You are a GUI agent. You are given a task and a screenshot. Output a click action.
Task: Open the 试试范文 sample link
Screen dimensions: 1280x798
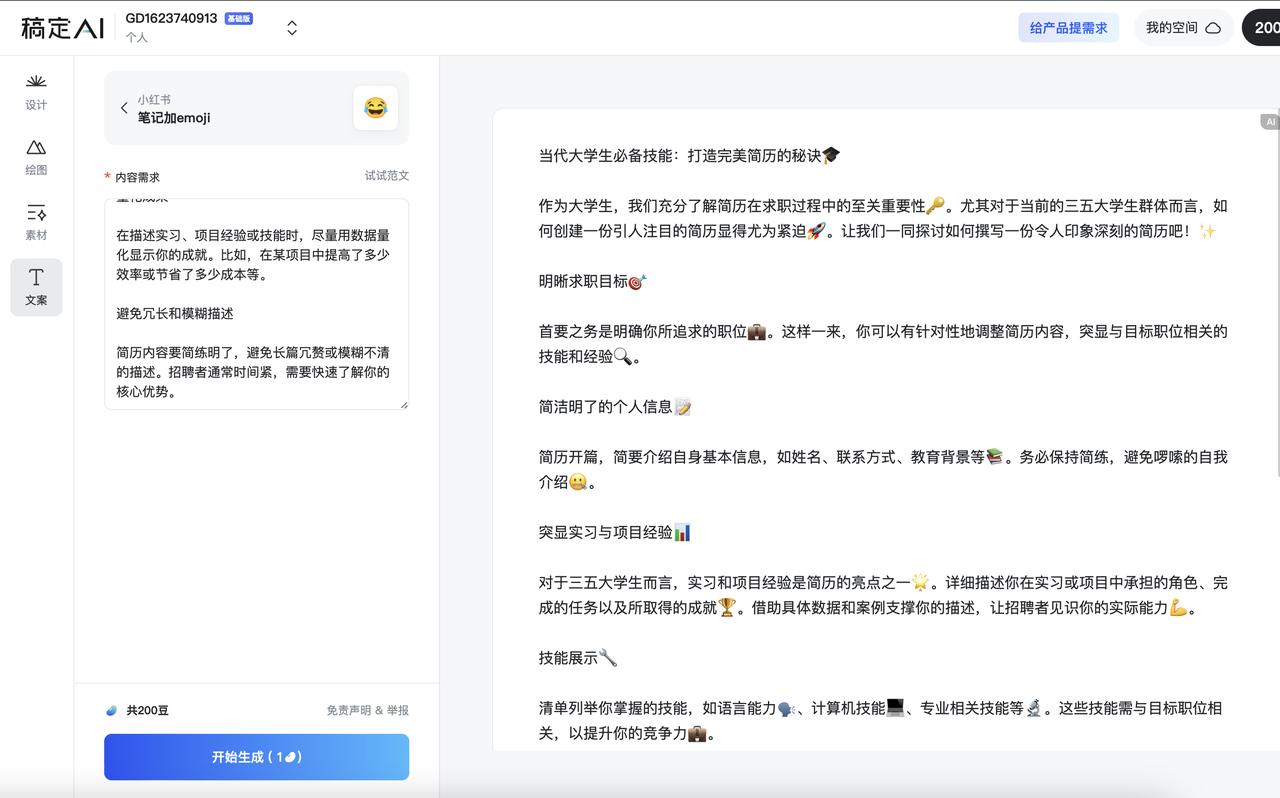pyautogui.click(x=387, y=175)
